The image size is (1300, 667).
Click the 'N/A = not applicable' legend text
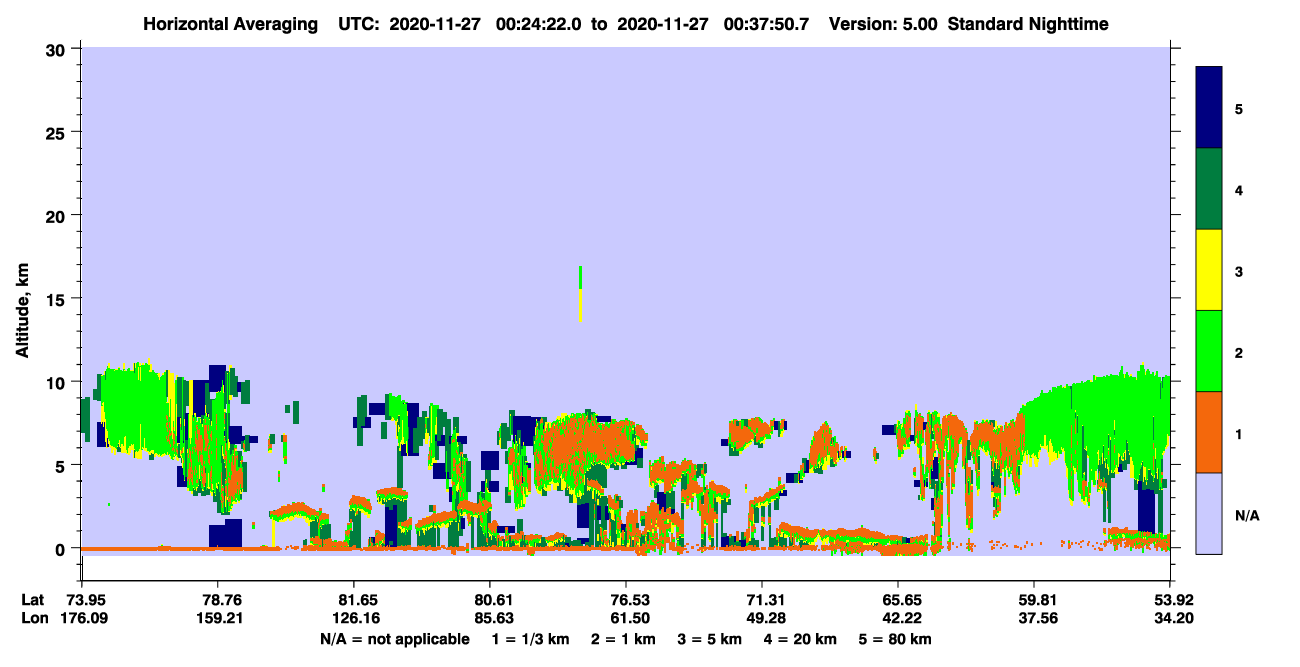395,639
